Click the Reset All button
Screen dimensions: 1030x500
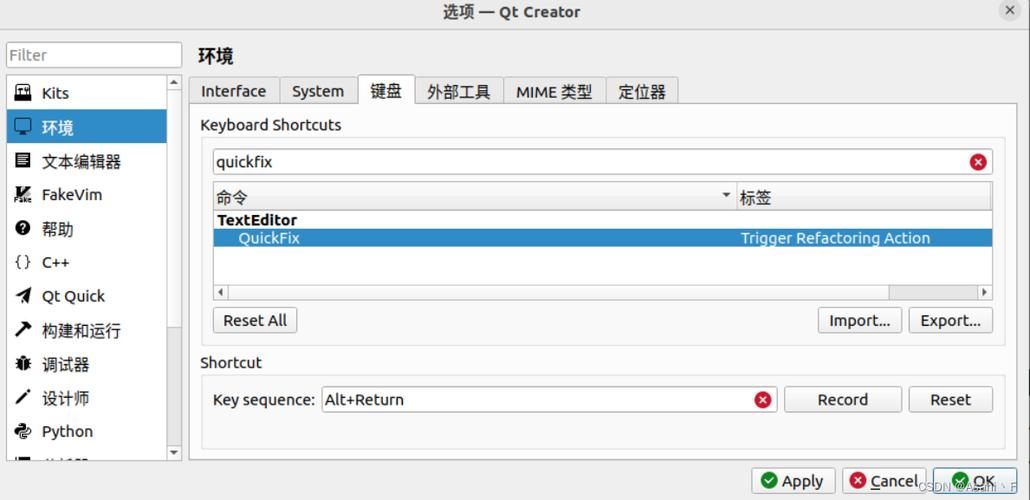pyautogui.click(x=255, y=320)
